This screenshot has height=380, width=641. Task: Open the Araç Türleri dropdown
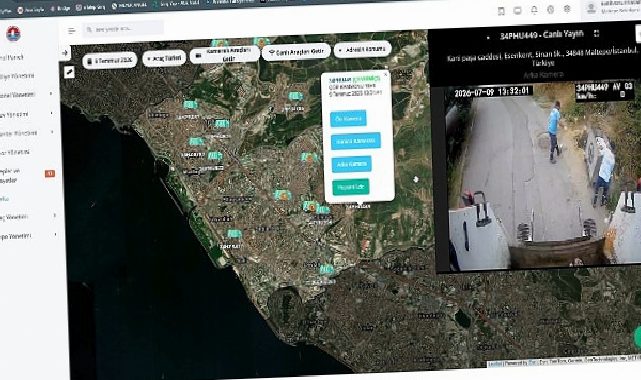coord(164,59)
